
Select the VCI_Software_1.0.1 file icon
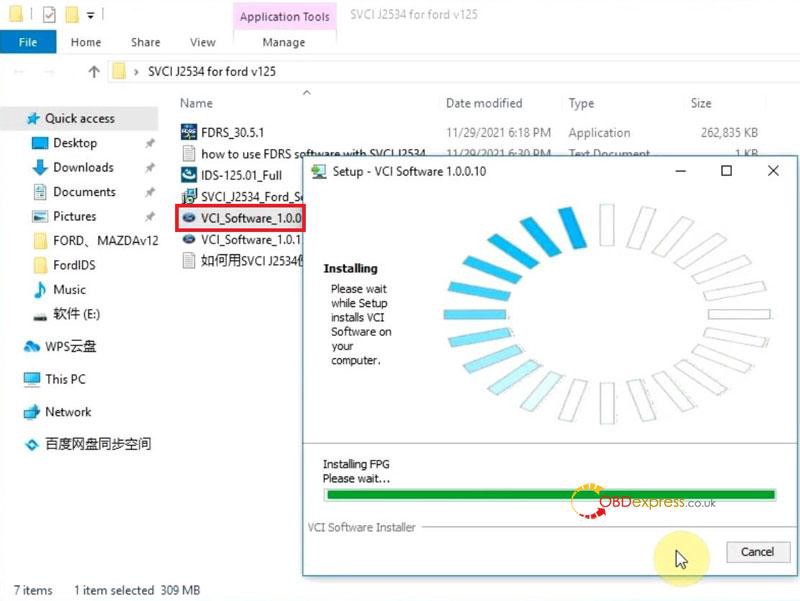coord(189,239)
